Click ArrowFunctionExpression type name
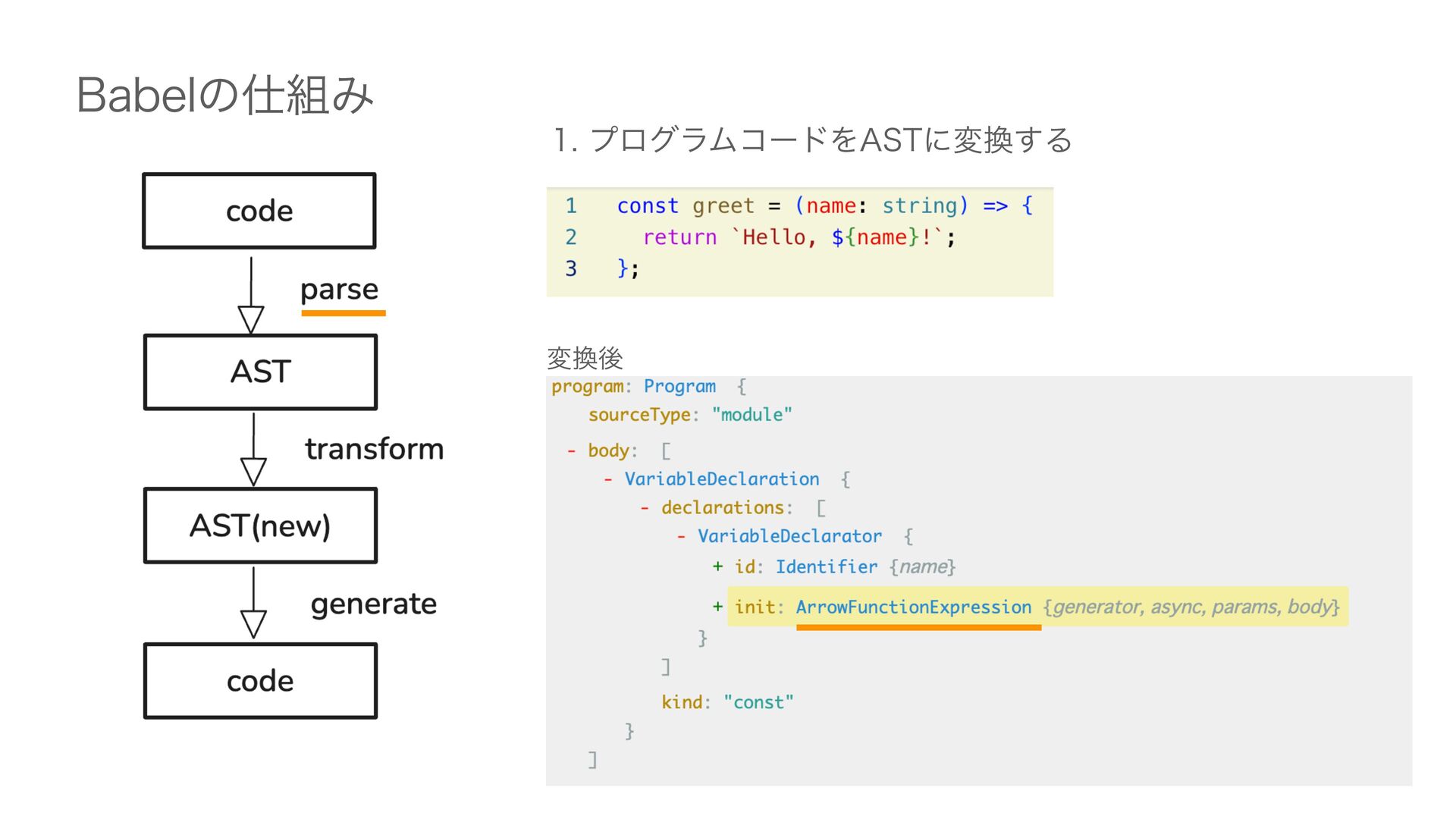This screenshot has width=1456, height=819. [914, 607]
